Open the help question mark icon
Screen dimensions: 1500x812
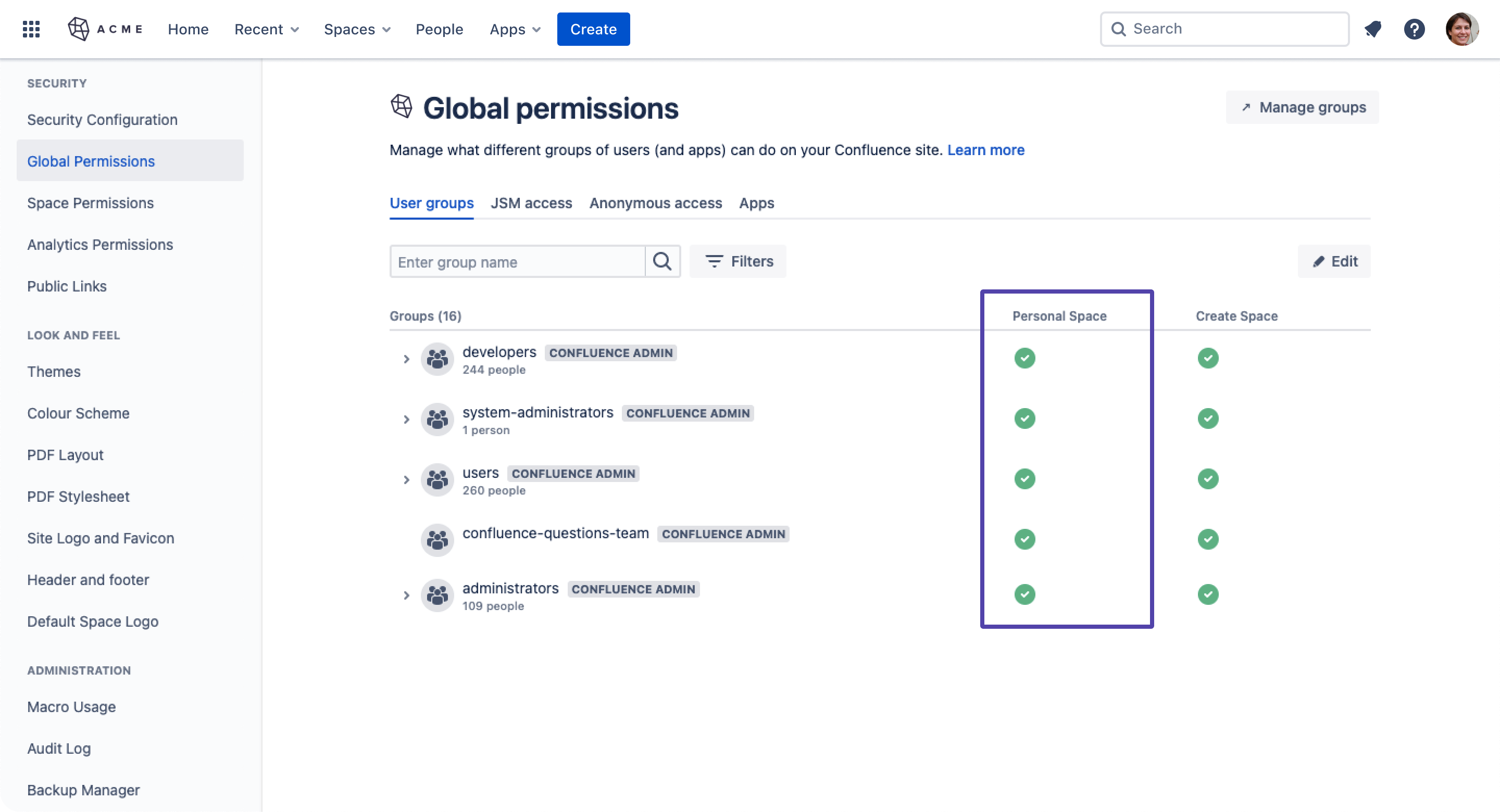(x=1414, y=29)
